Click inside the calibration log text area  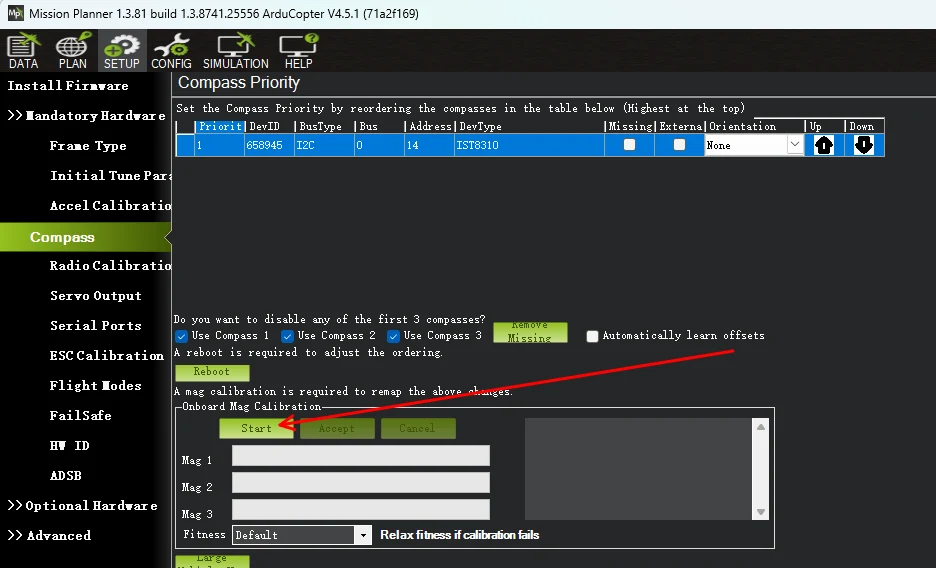coord(639,469)
